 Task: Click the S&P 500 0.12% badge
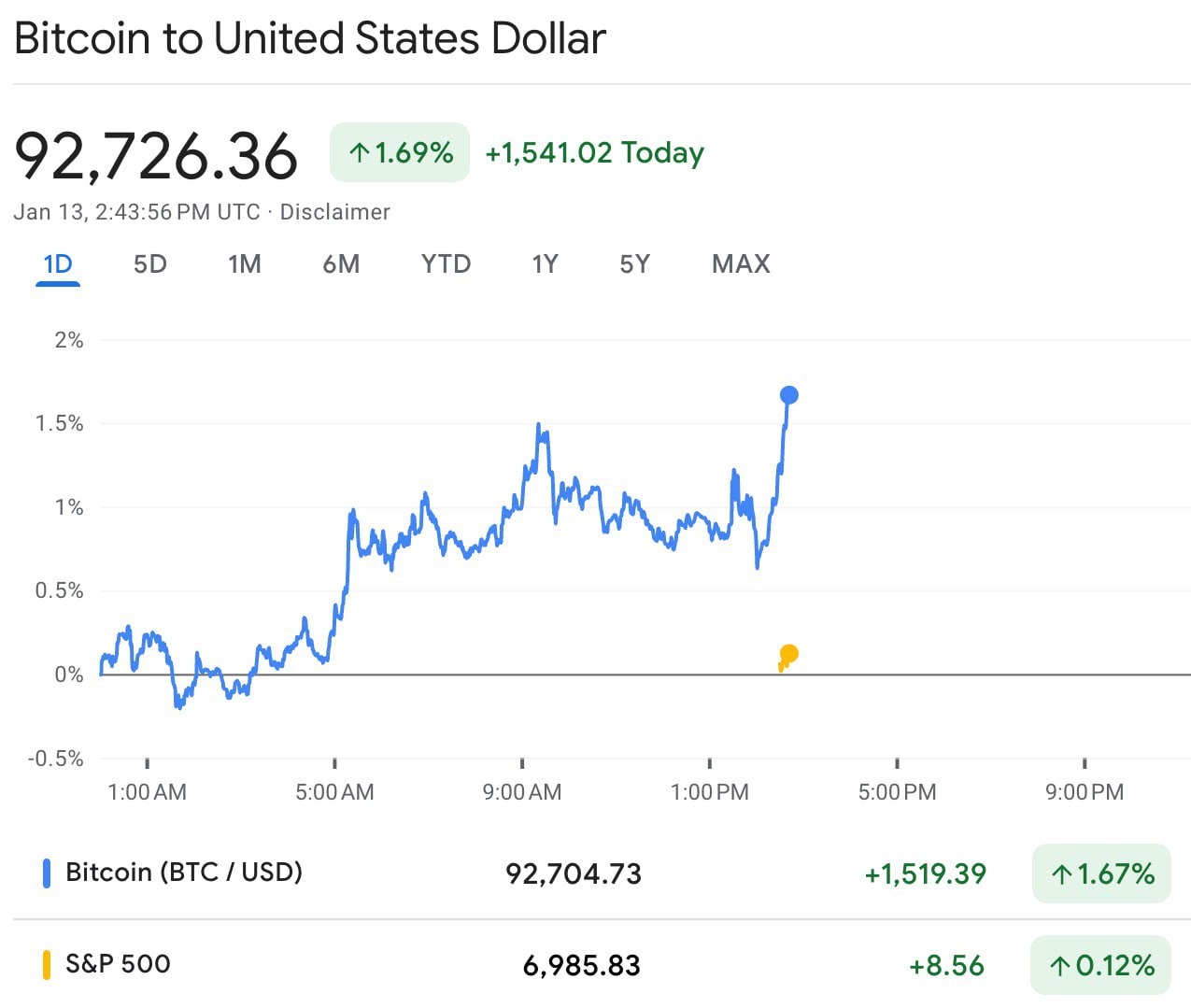pyautogui.click(x=1101, y=965)
